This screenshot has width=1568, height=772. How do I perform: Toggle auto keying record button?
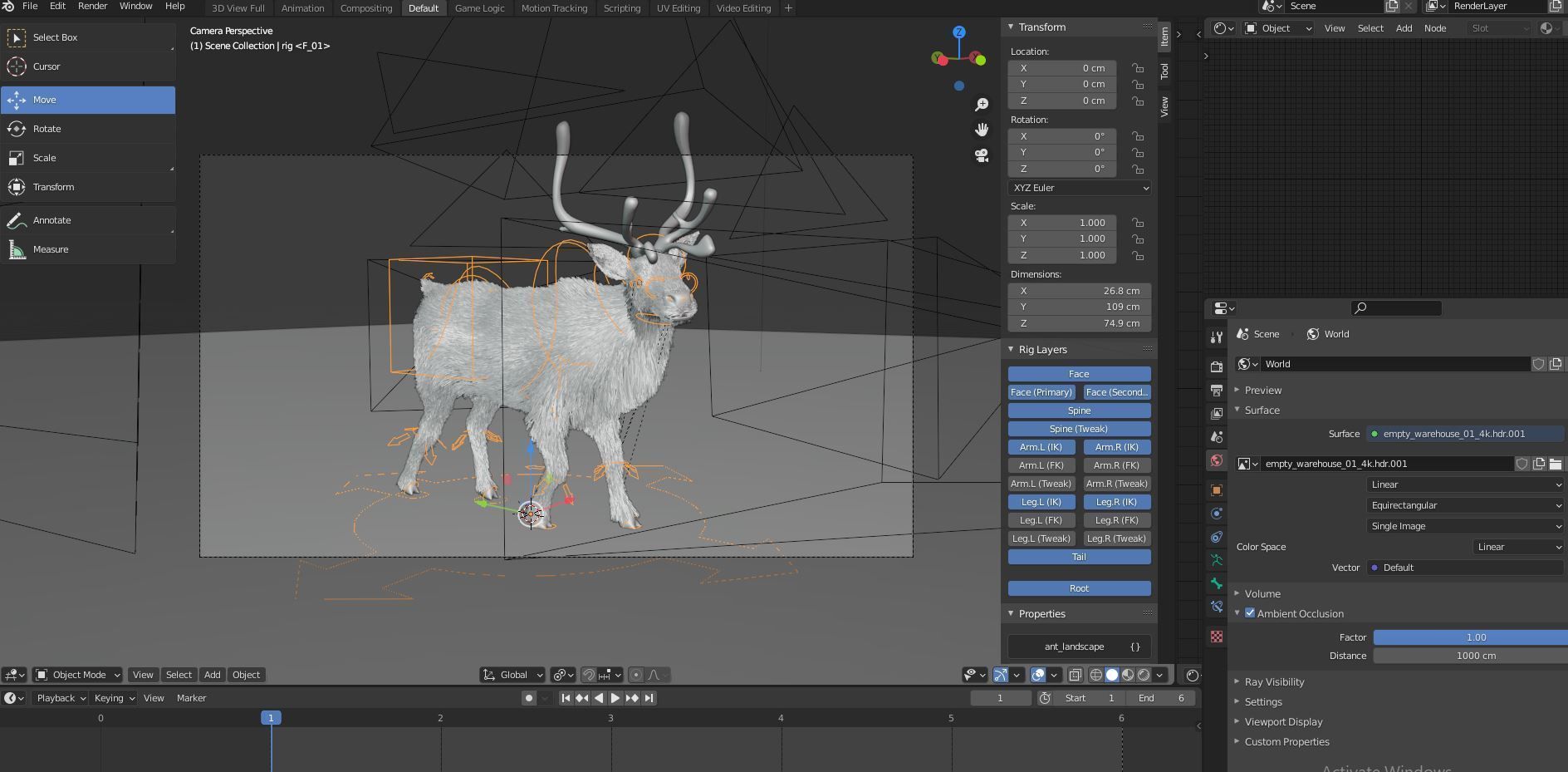[x=528, y=698]
